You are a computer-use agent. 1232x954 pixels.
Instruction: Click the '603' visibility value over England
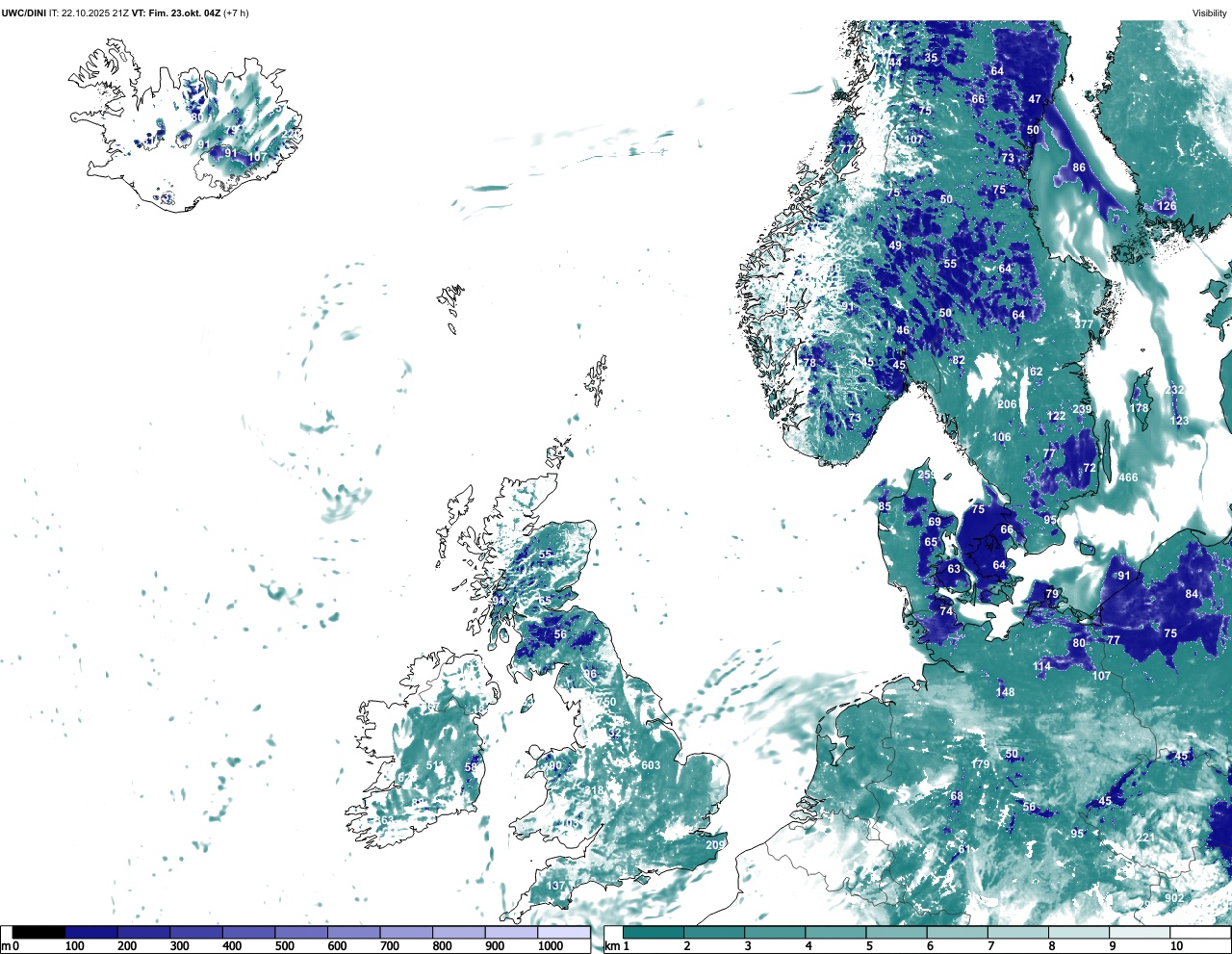[651, 765]
